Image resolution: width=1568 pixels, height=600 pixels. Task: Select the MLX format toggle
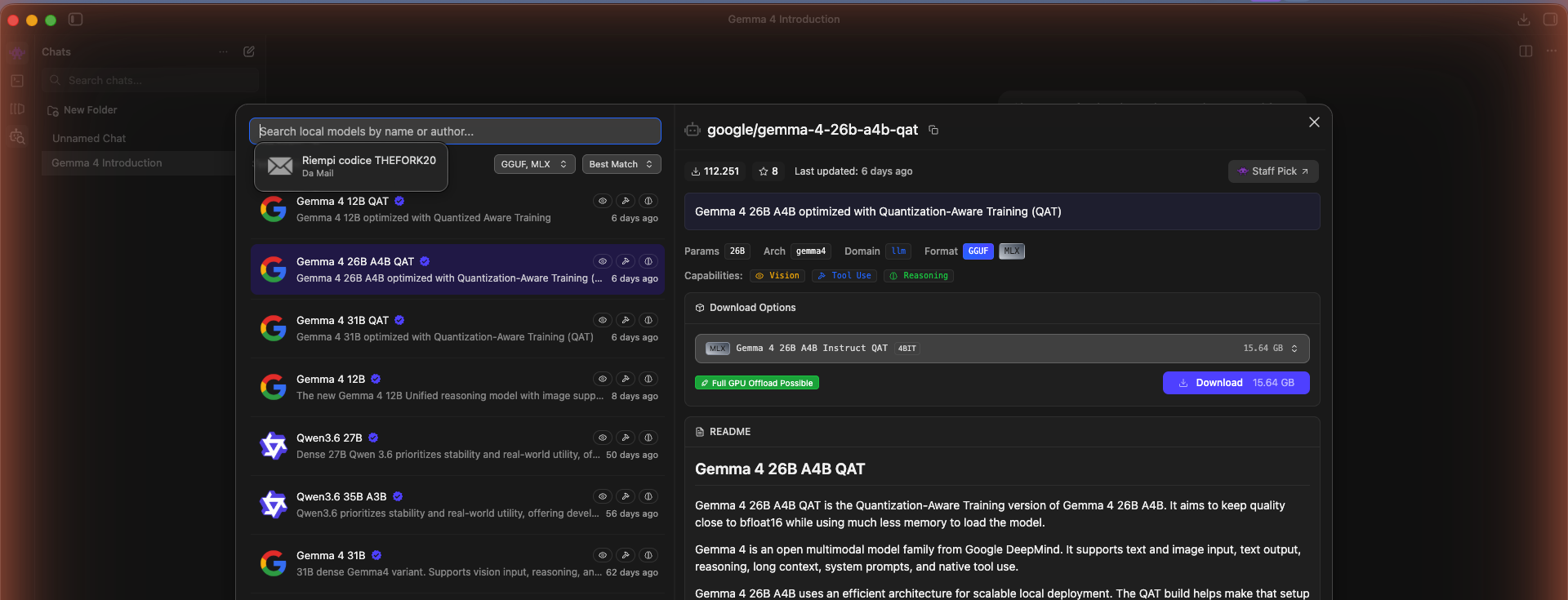click(x=1012, y=251)
